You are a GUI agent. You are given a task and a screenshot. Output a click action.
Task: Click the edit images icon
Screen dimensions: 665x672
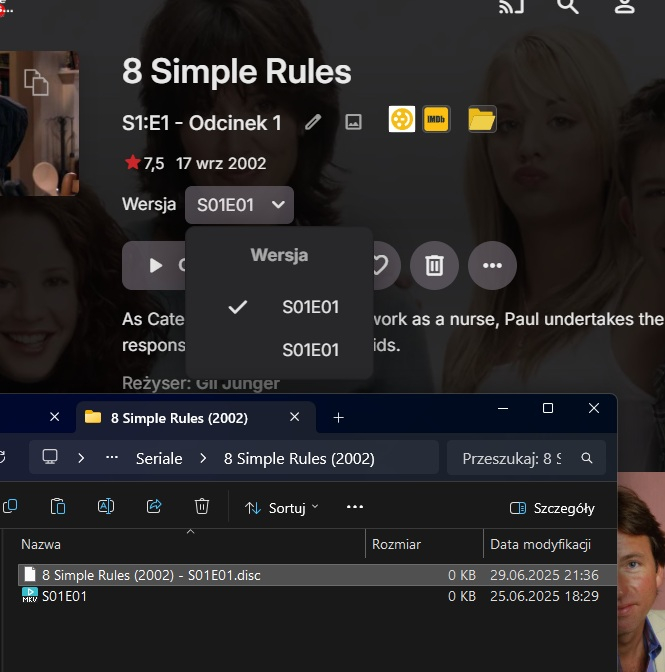[353, 122]
